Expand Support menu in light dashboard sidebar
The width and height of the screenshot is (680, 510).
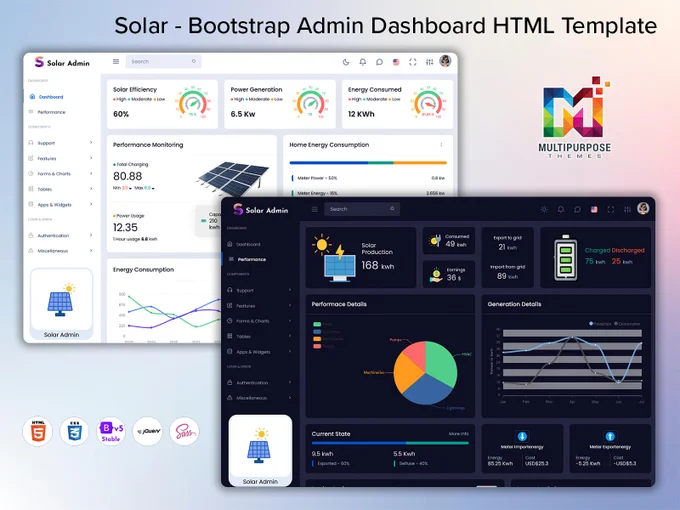click(x=60, y=143)
